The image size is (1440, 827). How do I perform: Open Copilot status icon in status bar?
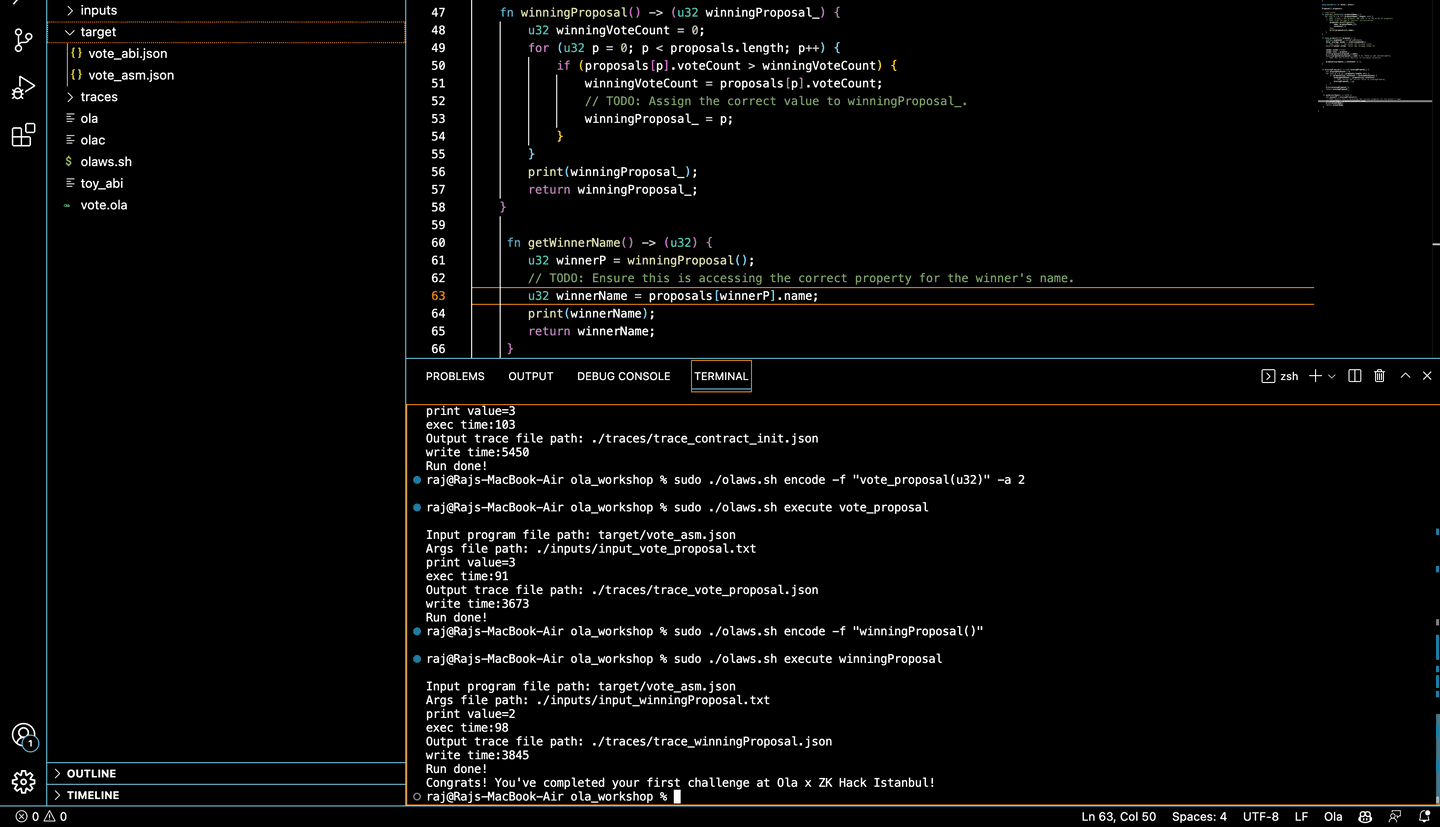pos(1365,817)
